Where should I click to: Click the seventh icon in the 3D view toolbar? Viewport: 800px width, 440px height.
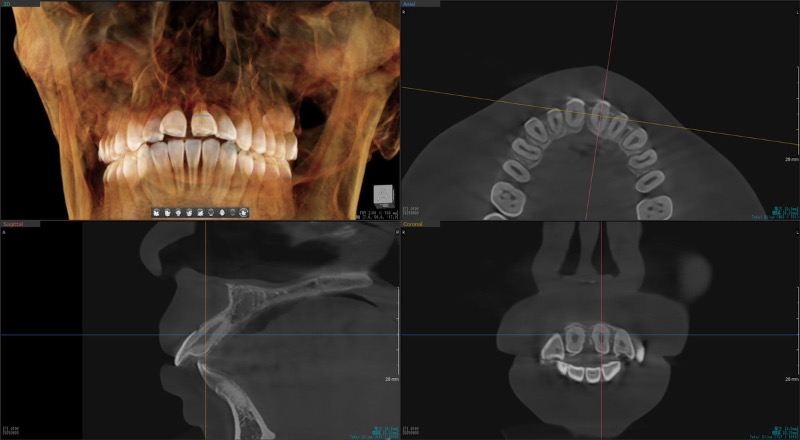pyautogui.click(x=222, y=212)
